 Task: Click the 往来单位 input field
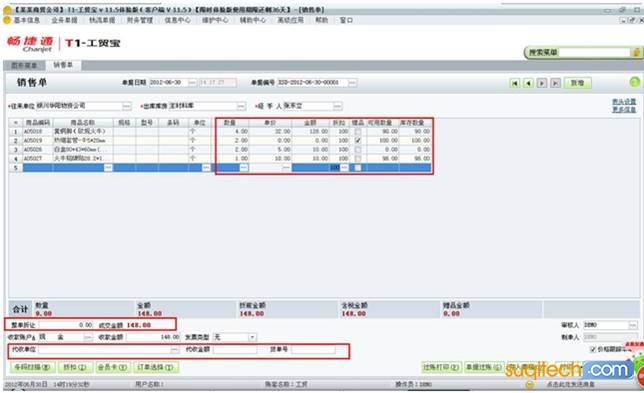pyautogui.click(x=79, y=106)
